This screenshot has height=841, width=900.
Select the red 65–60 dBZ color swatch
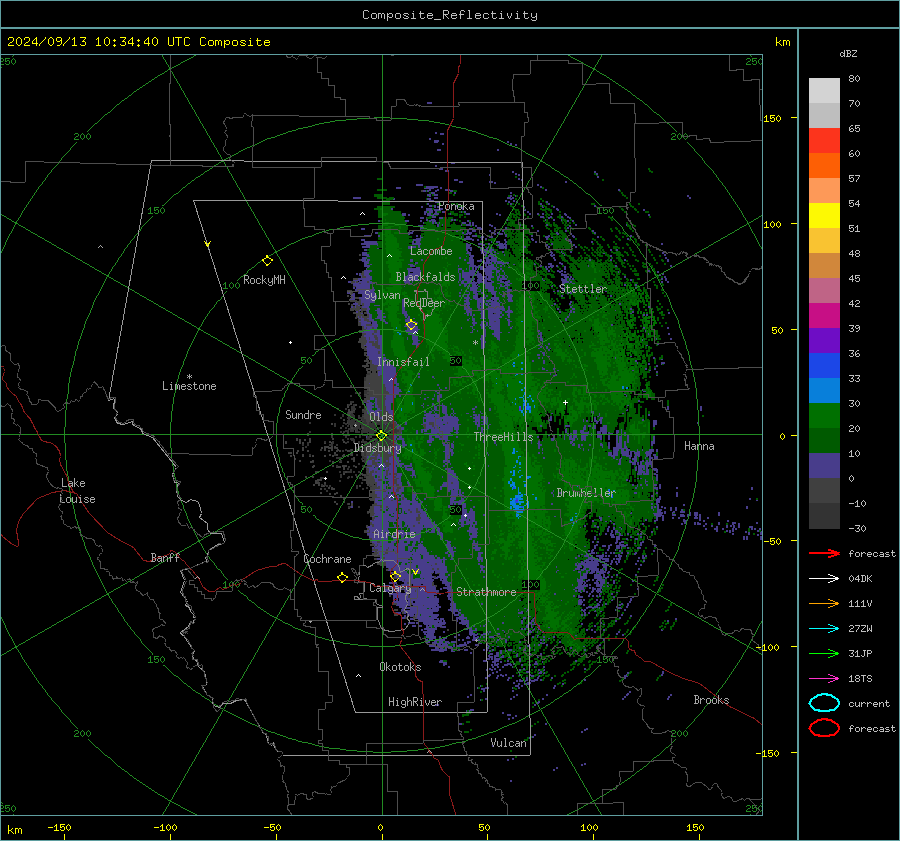[824, 141]
